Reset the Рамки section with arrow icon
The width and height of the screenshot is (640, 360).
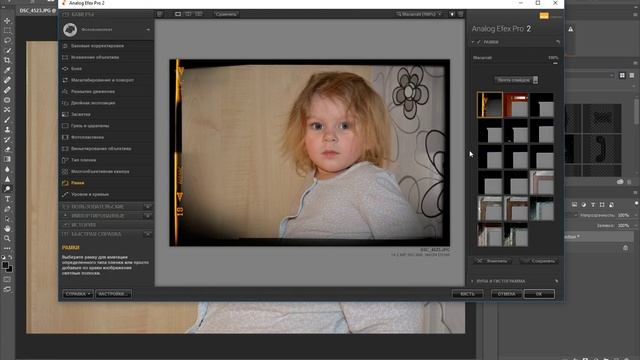pyautogui.click(x=558, y=42)
